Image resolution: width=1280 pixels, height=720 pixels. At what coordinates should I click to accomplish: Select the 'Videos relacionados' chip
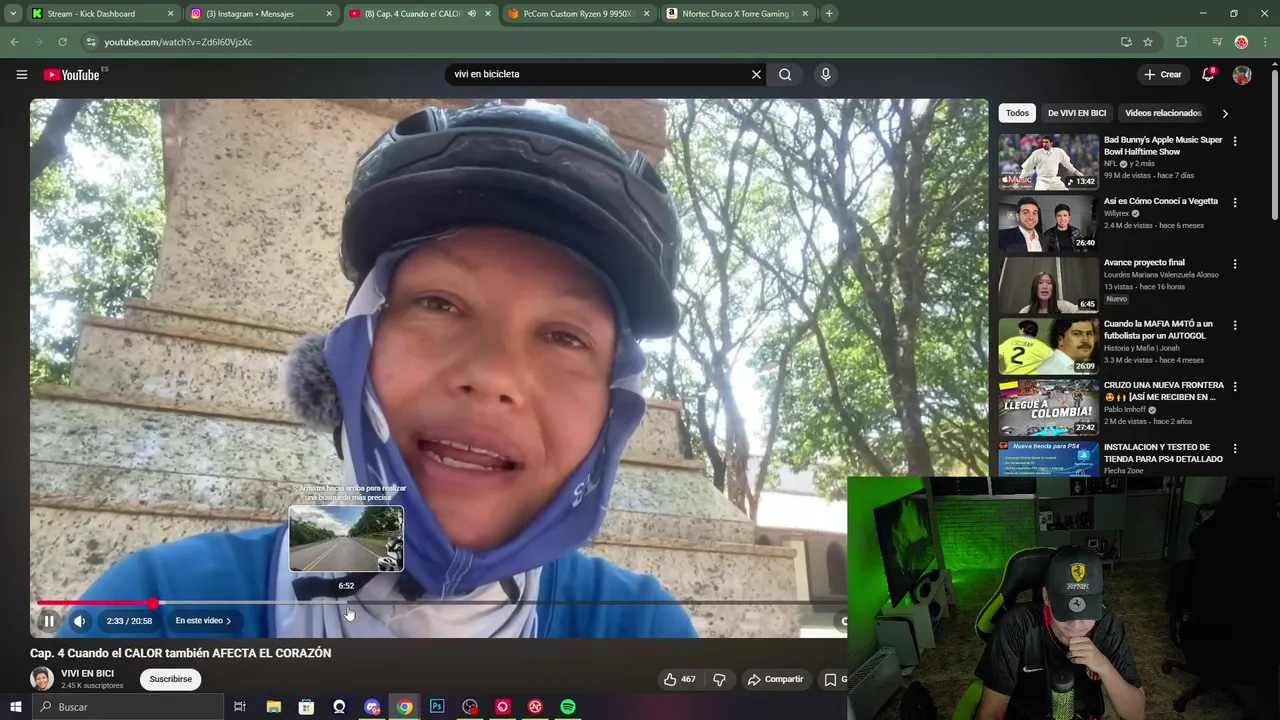(1163, 113)
